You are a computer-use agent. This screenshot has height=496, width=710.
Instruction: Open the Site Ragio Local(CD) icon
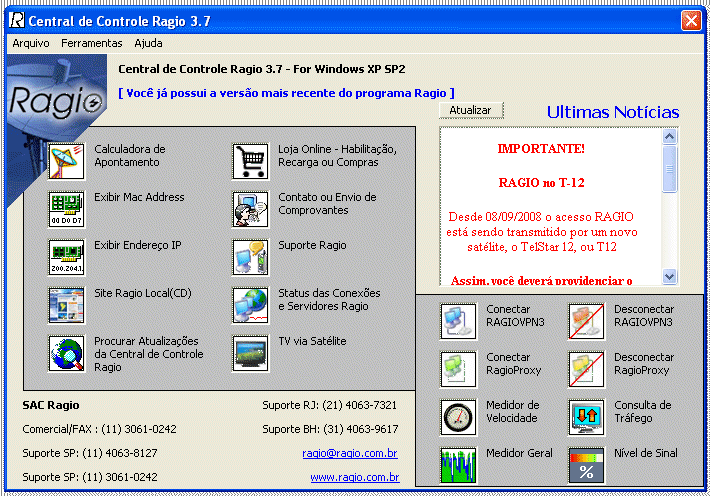67,305
